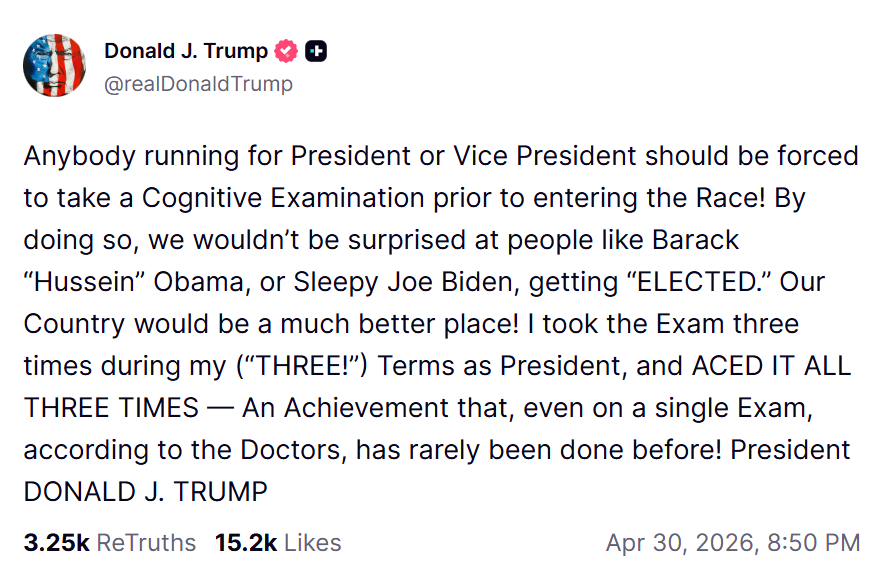The height and width of the screenshot is (576, 885).
Task: Click the red verified checkmark badge
Action: click(286, 51)
